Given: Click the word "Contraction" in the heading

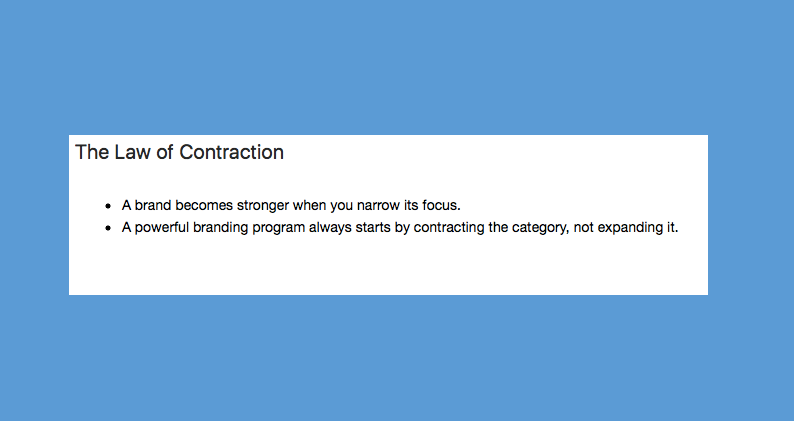Looking at the screenshot, I should click(x=231, y=152).
